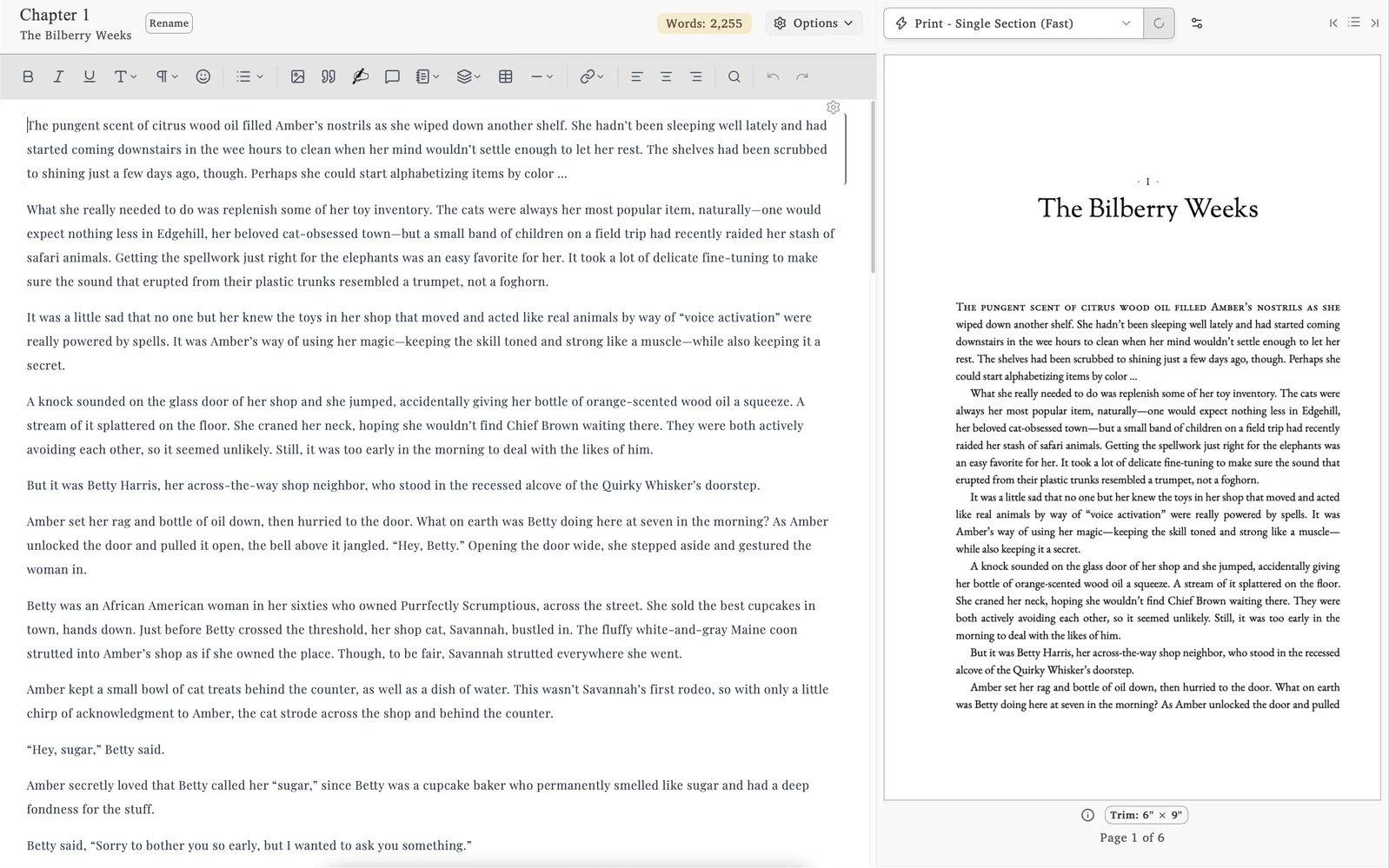Screen dimensions: 1389x868
Task: Toggle italic formatting
Action: point(58,76)
